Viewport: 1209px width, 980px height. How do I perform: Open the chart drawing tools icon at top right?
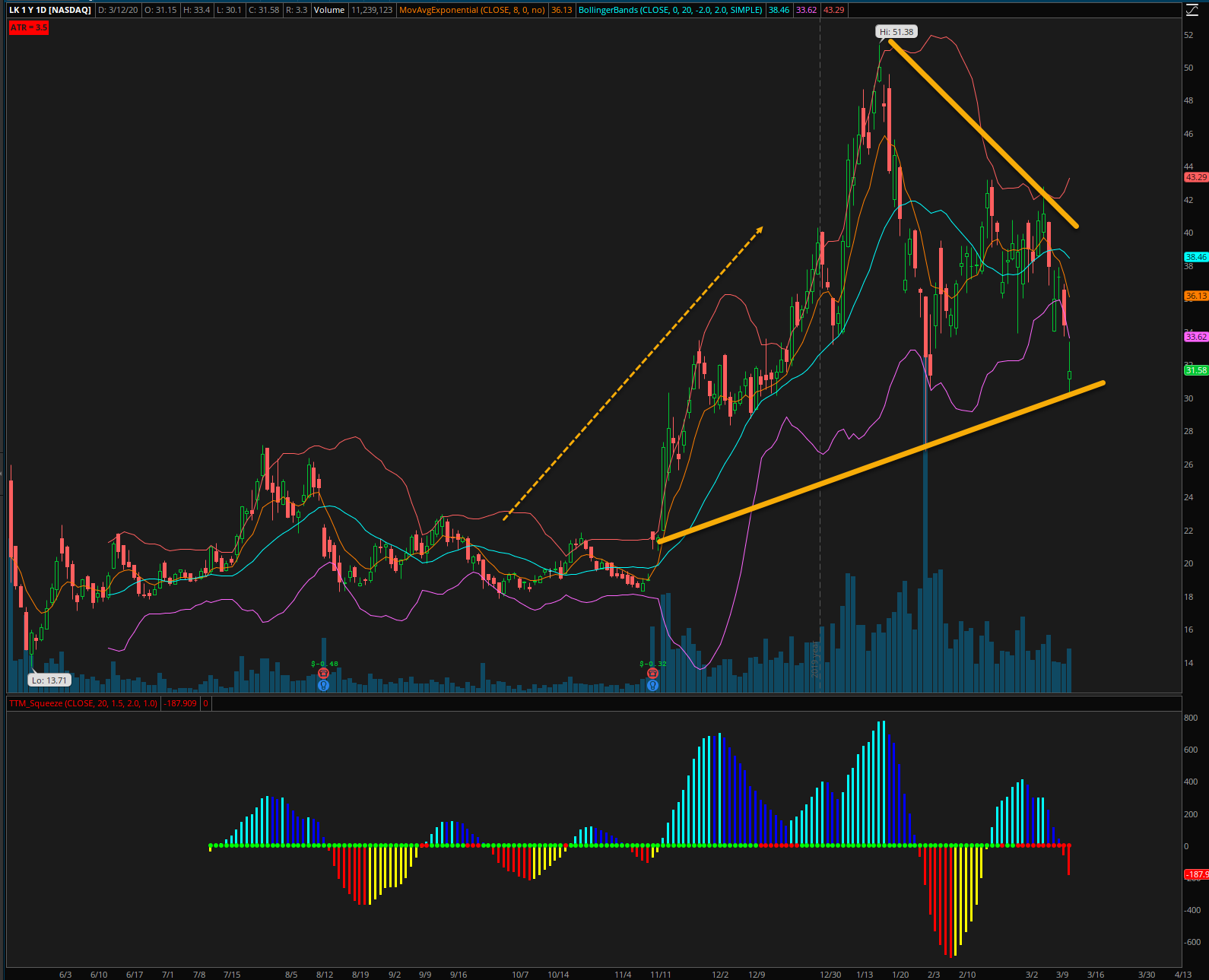click(x=1192, y=10)
